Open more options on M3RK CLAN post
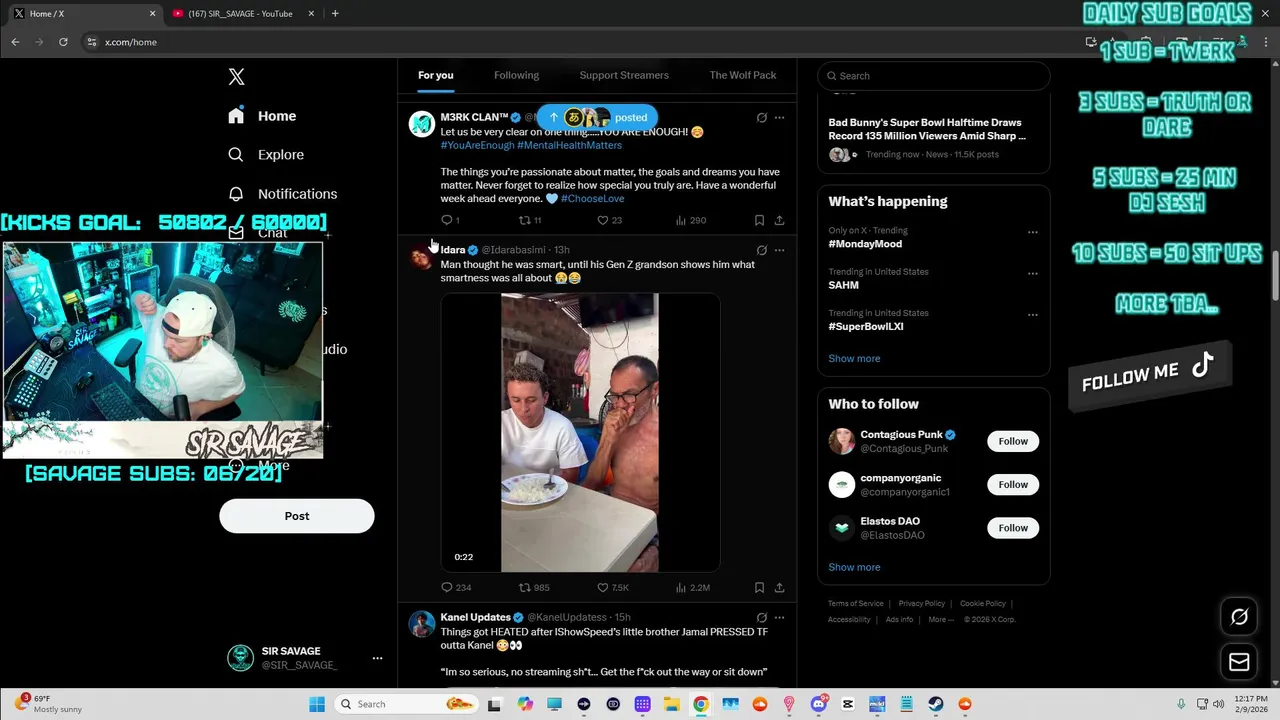The image size is (1280, 720). [x=779, y=118]
